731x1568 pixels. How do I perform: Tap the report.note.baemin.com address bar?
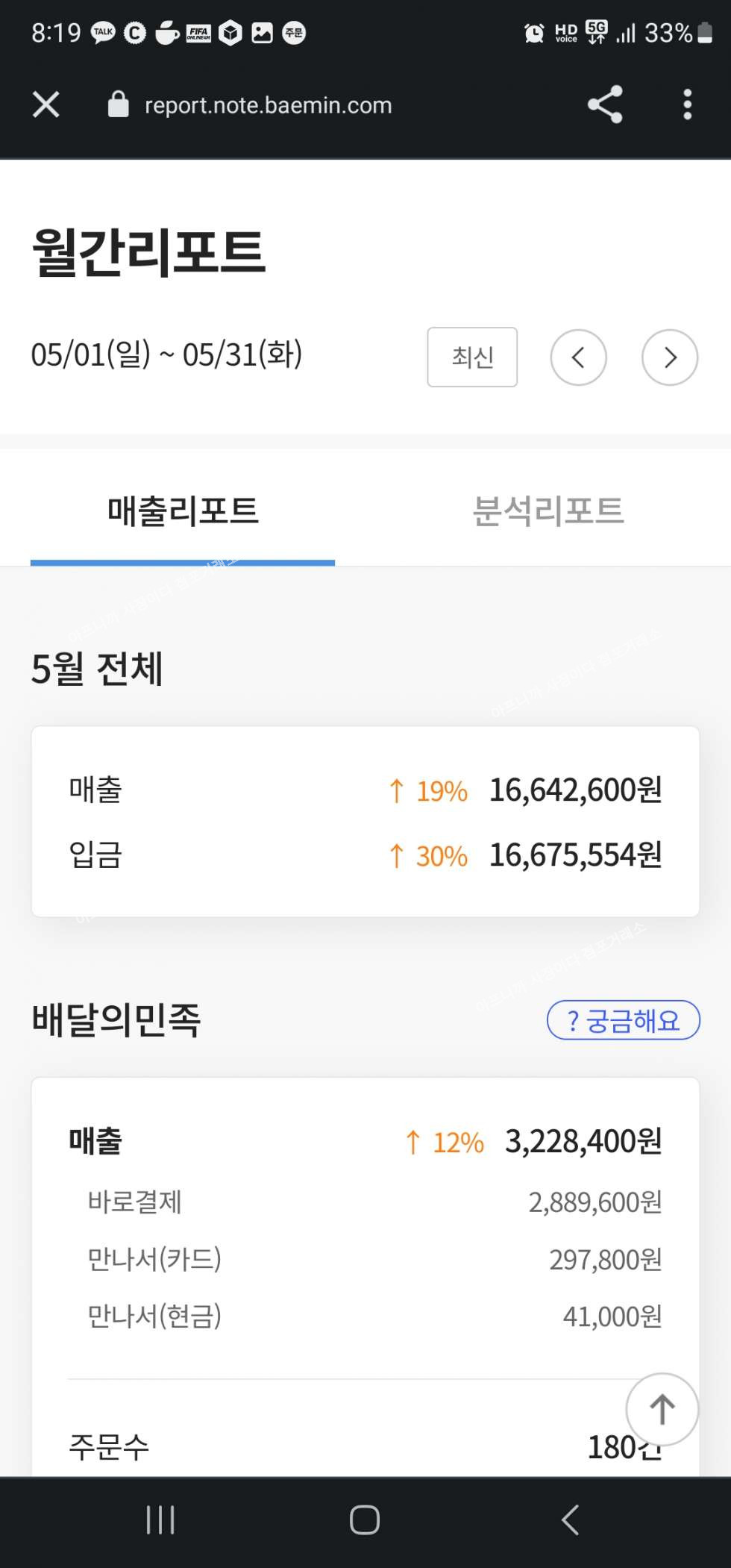coord(268,105)
